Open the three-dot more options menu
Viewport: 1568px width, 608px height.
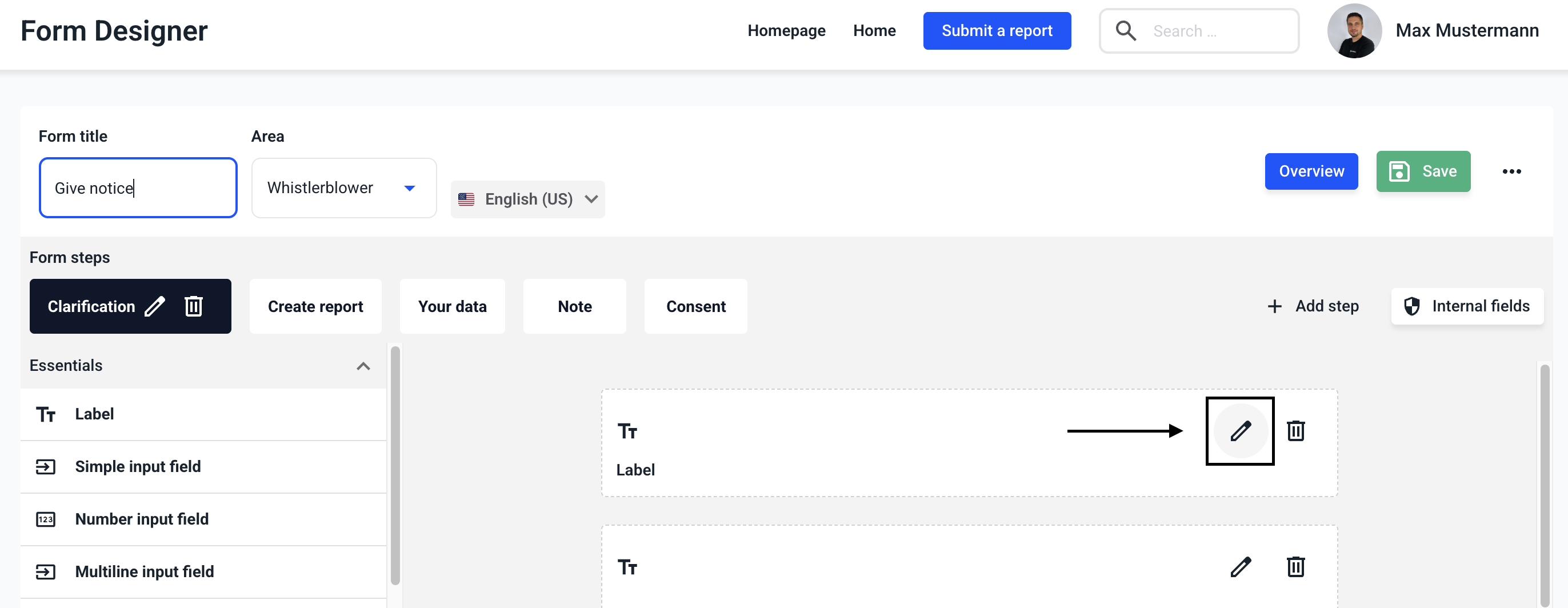click(x=1511, y=171)
